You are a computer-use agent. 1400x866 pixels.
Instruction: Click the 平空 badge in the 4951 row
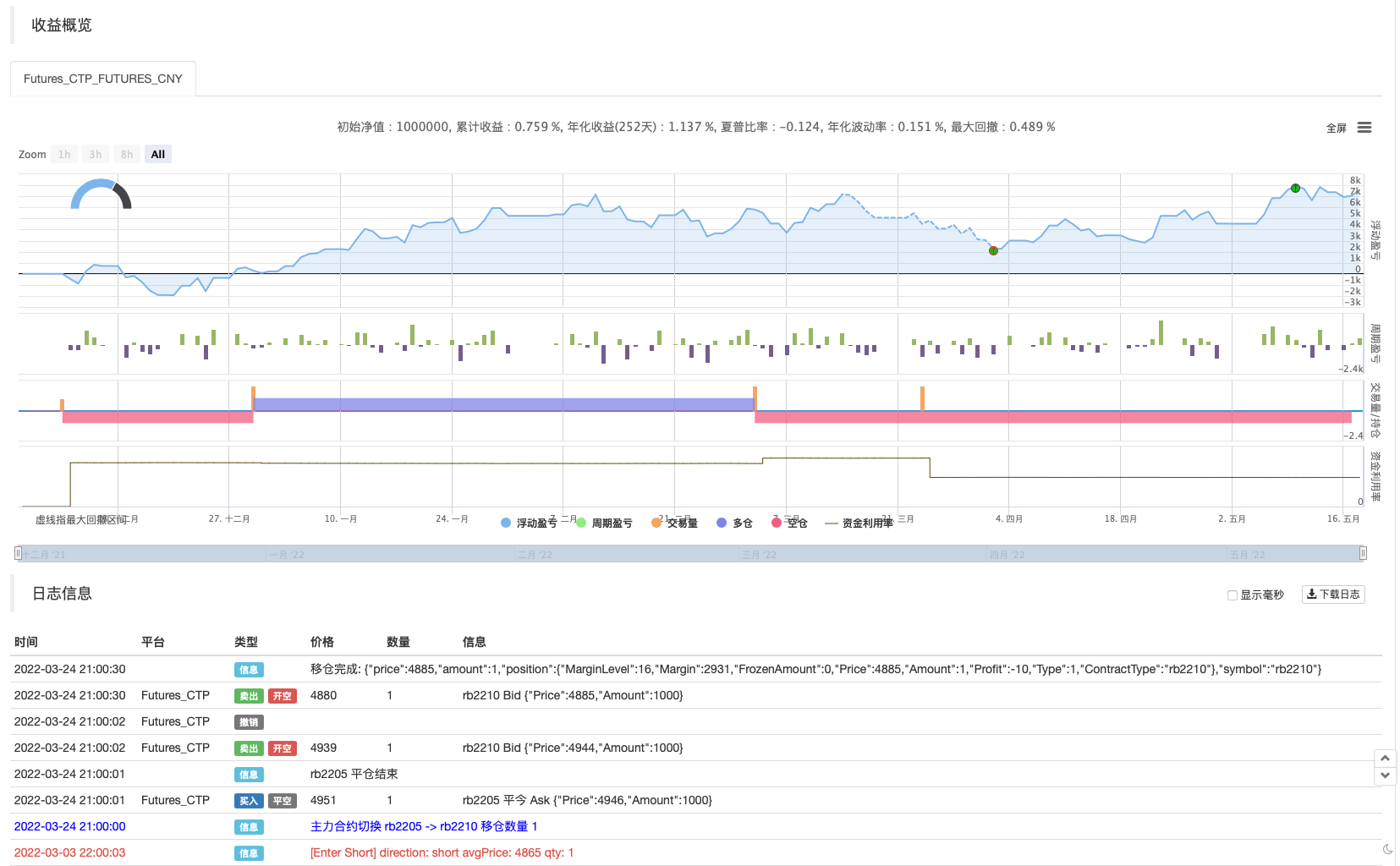tap(283, 801)
